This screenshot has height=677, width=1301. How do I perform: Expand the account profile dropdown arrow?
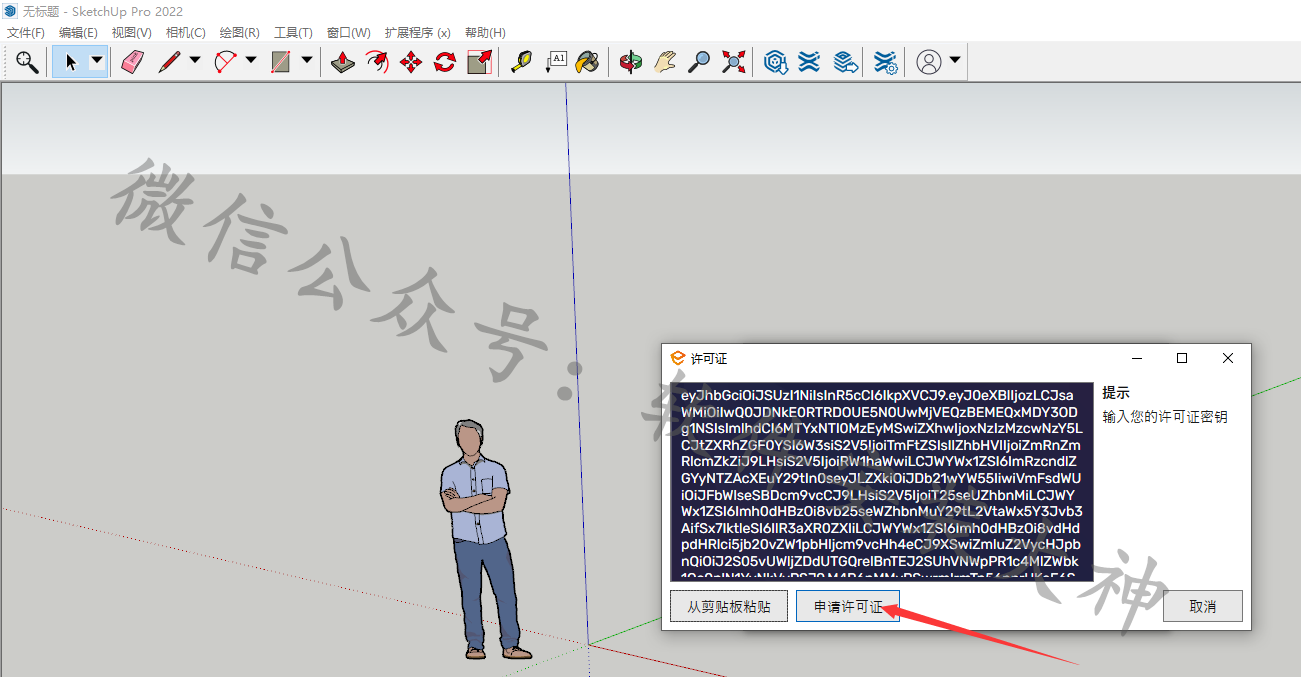[955, 61]
